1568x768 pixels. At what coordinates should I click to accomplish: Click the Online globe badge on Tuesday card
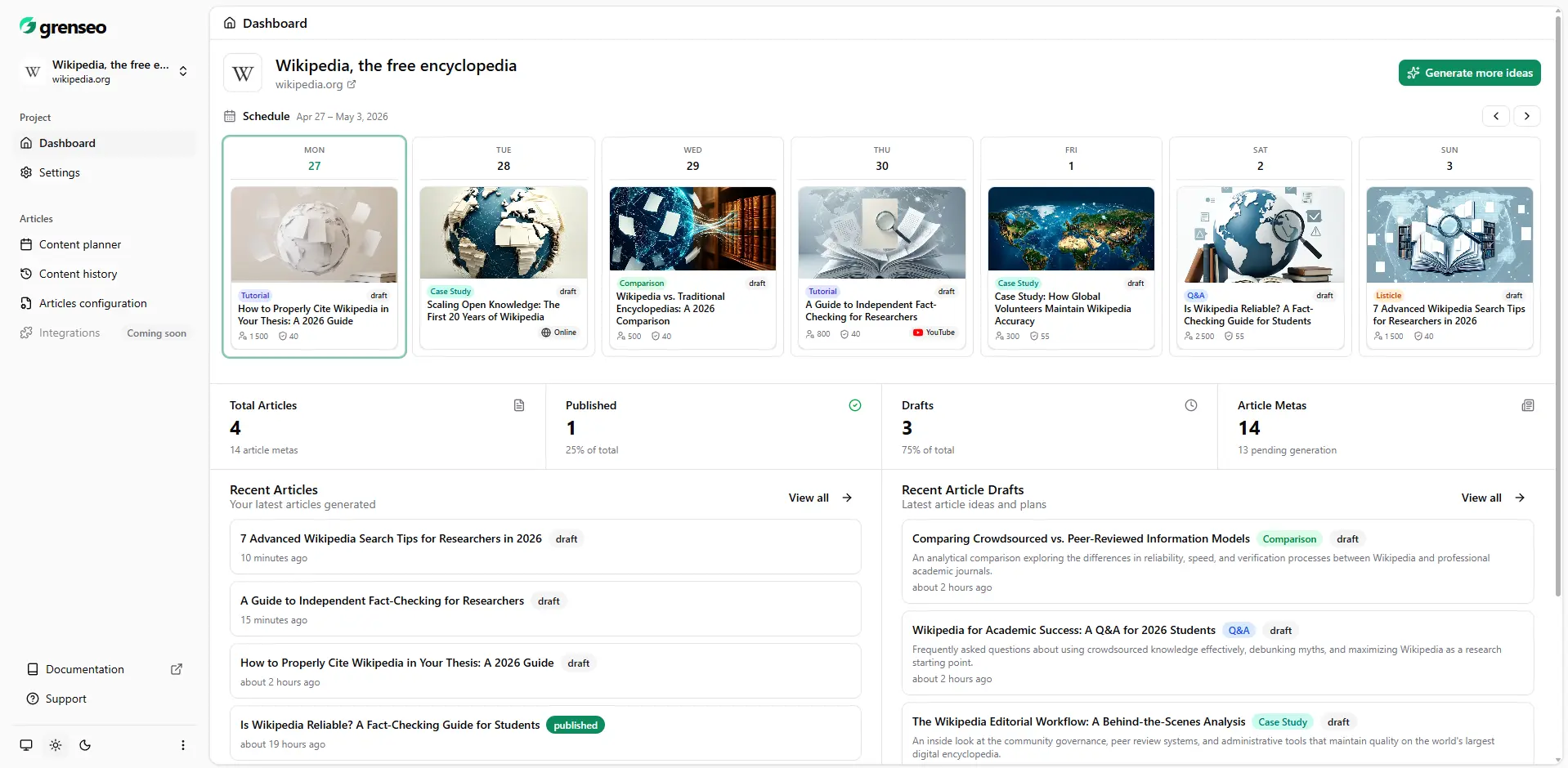[559, 333]
